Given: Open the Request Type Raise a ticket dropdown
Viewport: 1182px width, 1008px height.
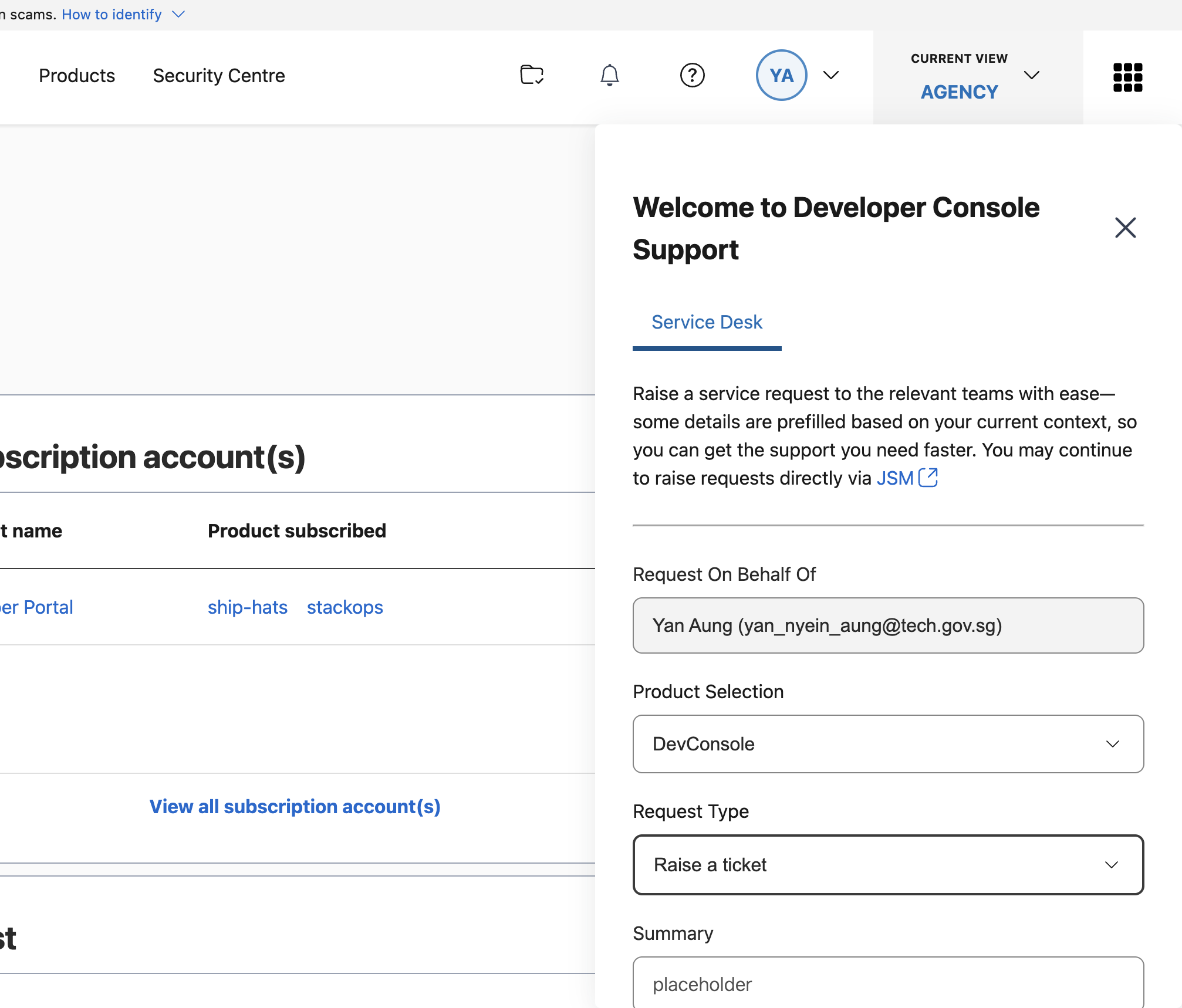Looking at the screenshot, I should click(x=888, y=864).
